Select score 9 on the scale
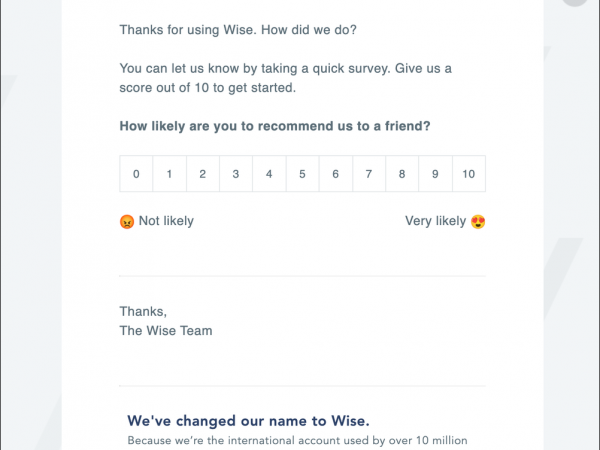 (435, 174)
